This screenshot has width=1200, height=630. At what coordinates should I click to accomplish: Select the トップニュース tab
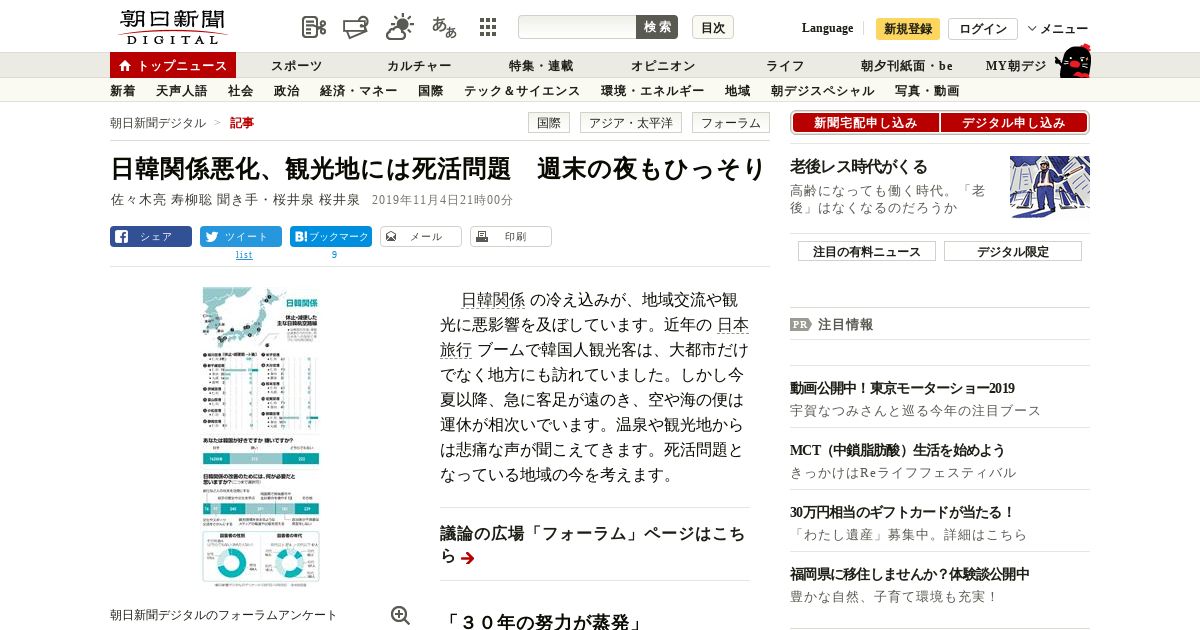pos(173,65)
